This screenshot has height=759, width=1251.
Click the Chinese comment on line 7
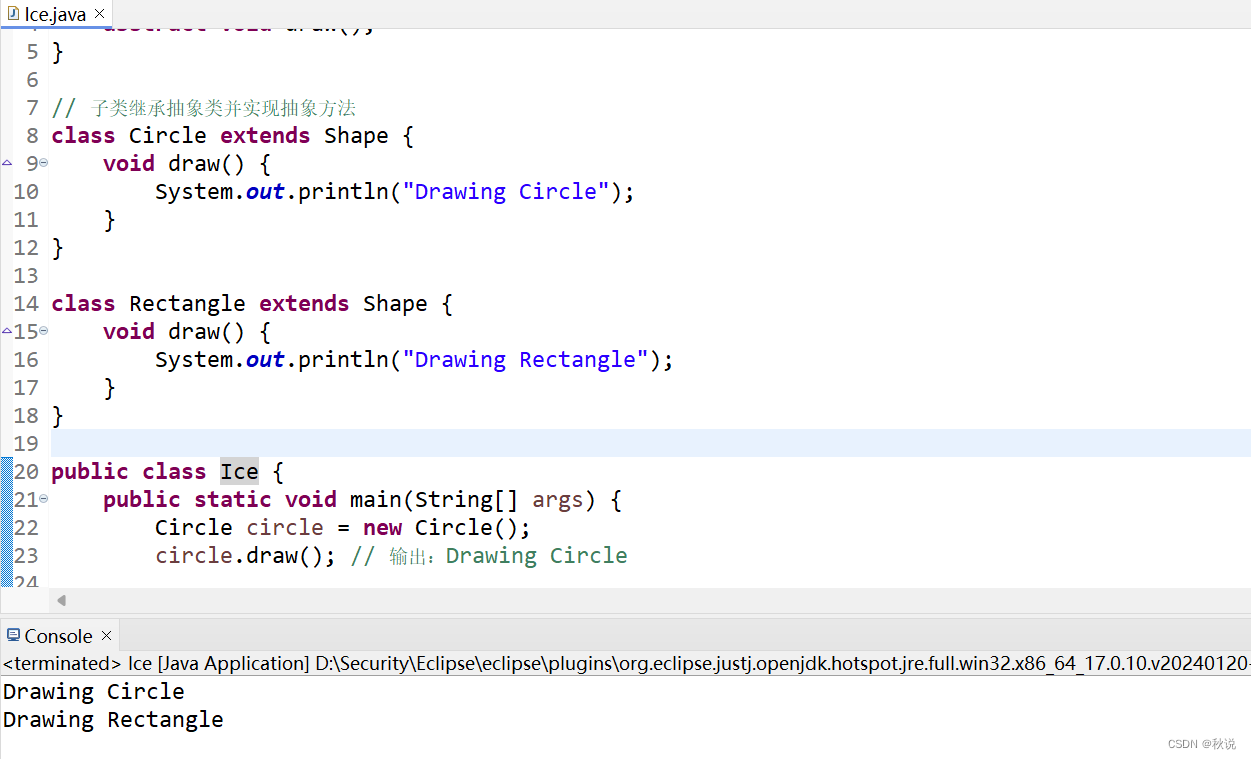[x=204, y=108]
